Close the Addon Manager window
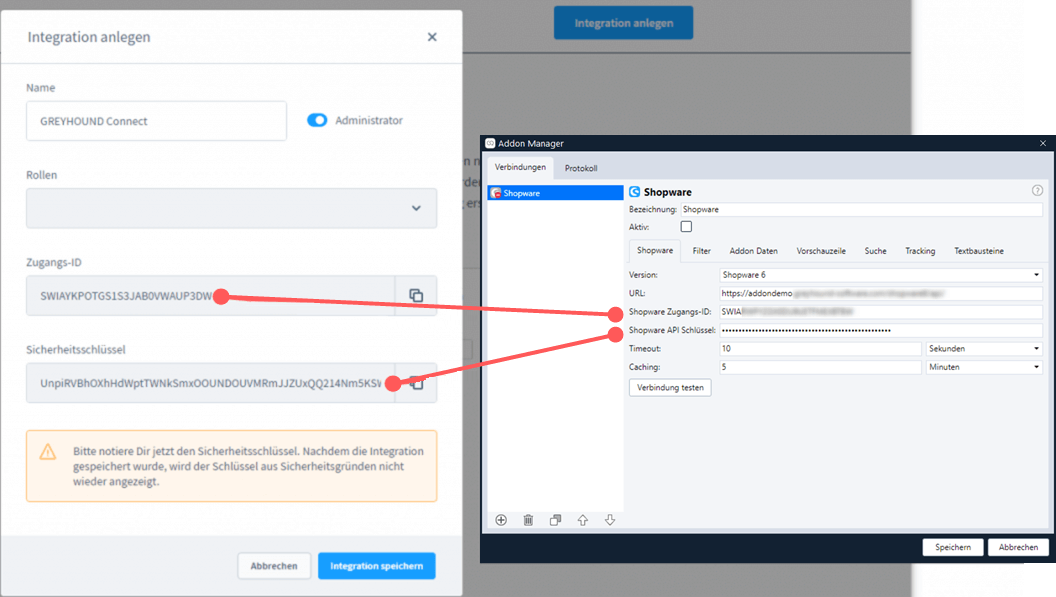The height and width of the screenshot is (597, 1056). tap(1043, 143)
